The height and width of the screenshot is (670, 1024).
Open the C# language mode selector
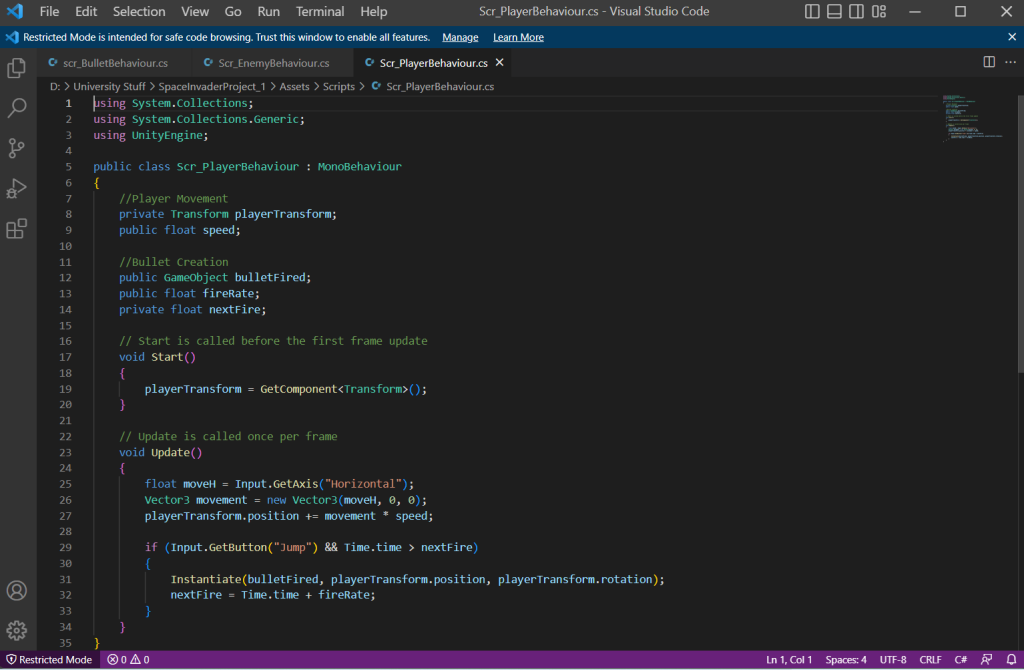pos(960,660)
